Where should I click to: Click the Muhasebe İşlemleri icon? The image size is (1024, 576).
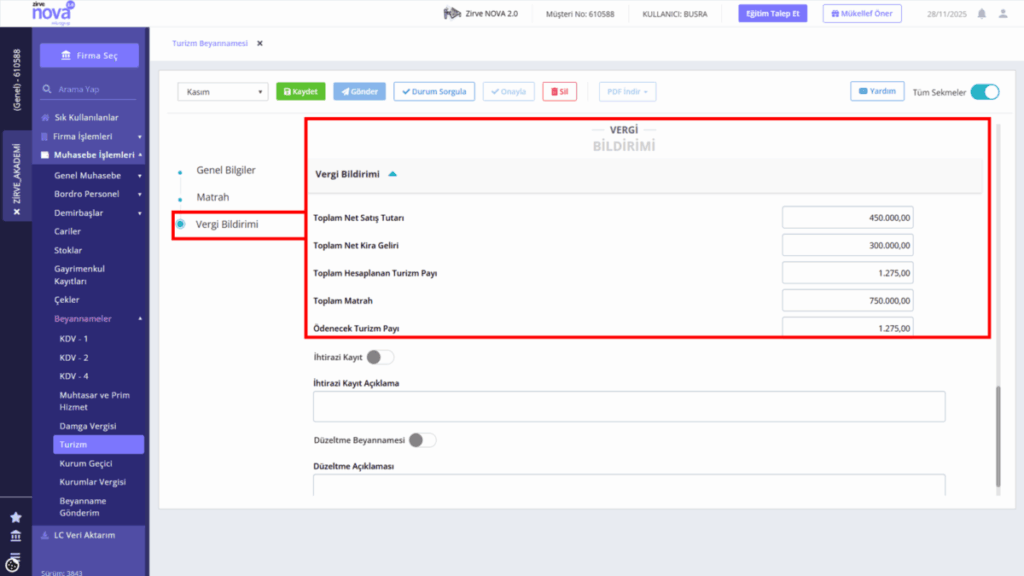[44, 155]
